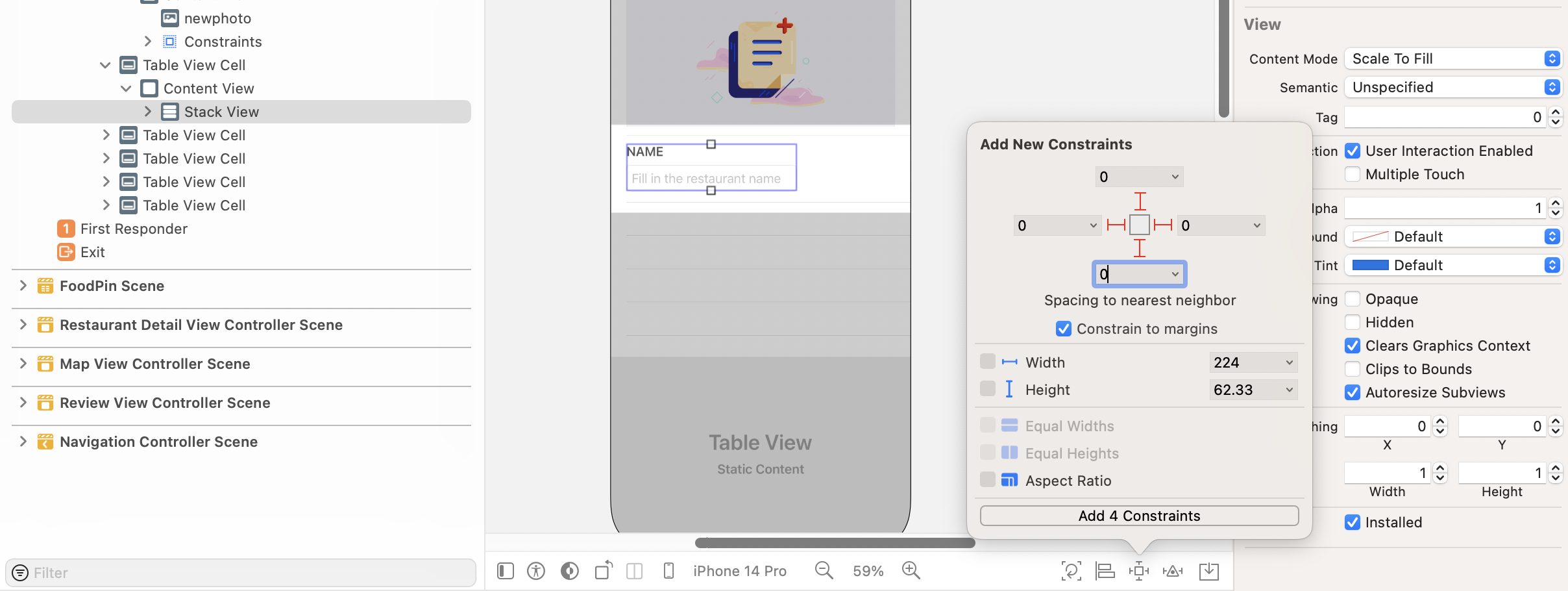Uncheck Constrain to margins
Screen dimensions: 1568x591
pos(1062,329)
